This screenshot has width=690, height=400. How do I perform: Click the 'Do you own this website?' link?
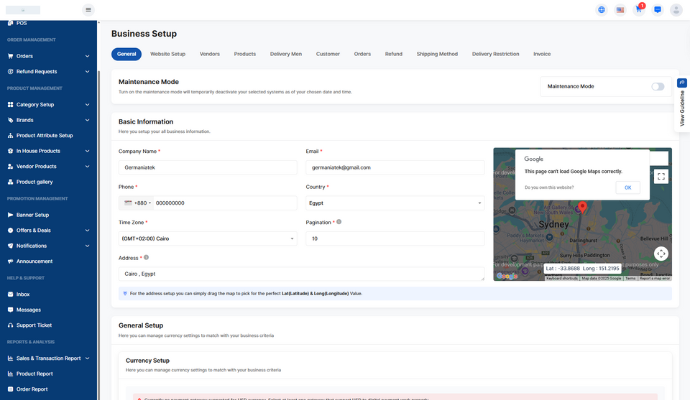548,187
